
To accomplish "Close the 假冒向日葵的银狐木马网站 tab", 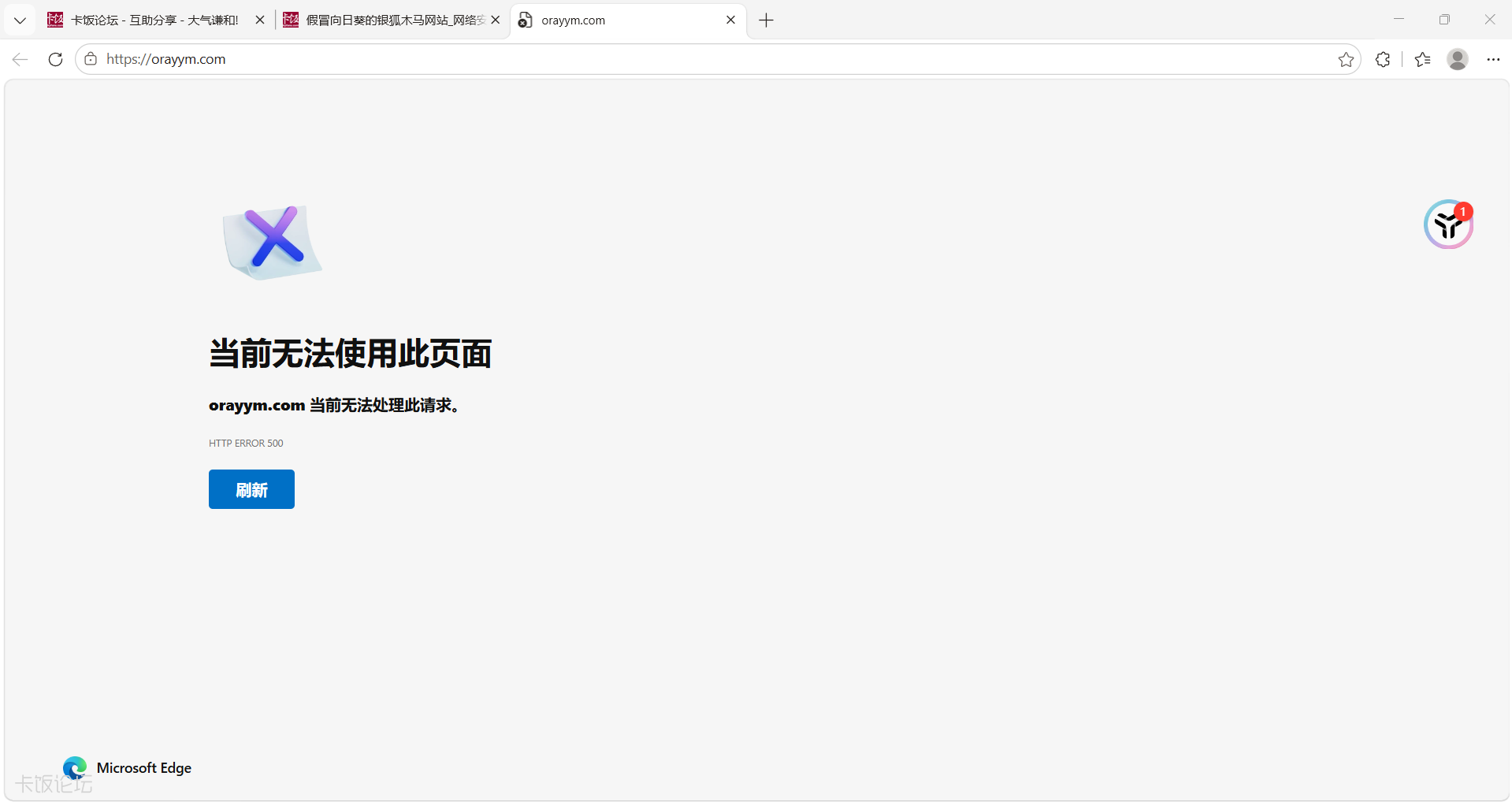I will (496, 20).
